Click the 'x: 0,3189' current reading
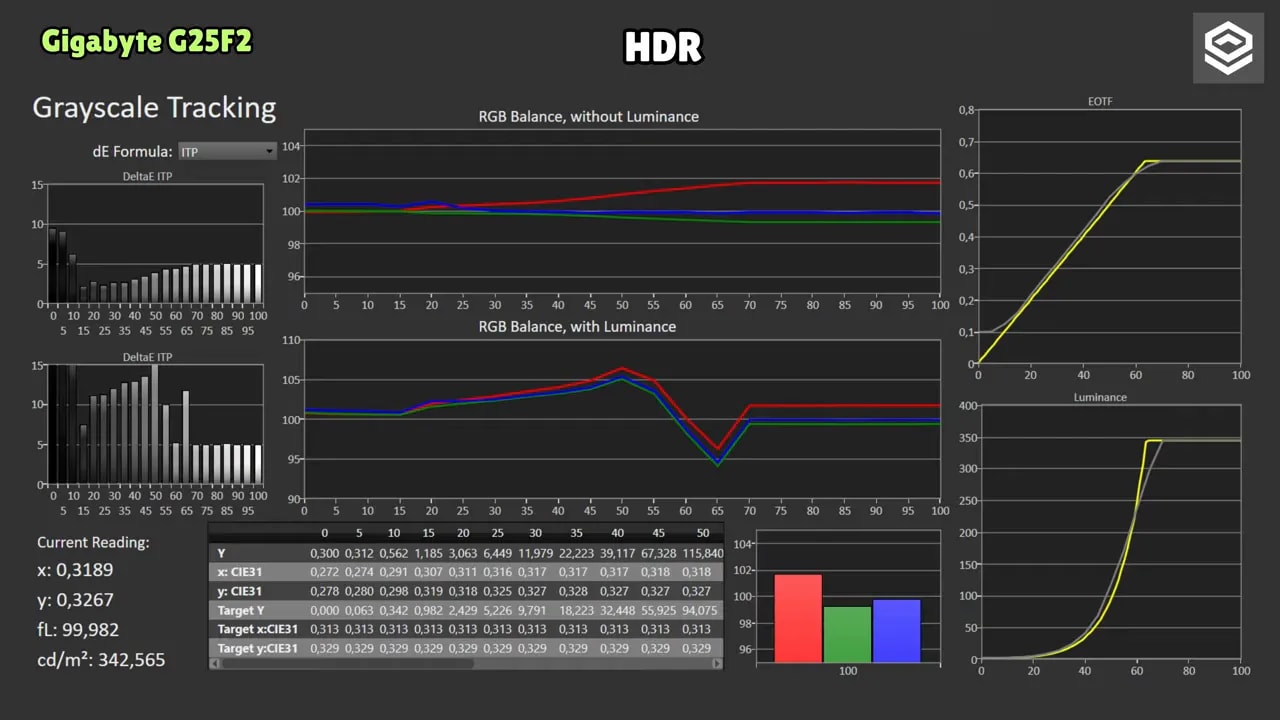The width and height of the screenshot is (1280, 720). [75, 570]
